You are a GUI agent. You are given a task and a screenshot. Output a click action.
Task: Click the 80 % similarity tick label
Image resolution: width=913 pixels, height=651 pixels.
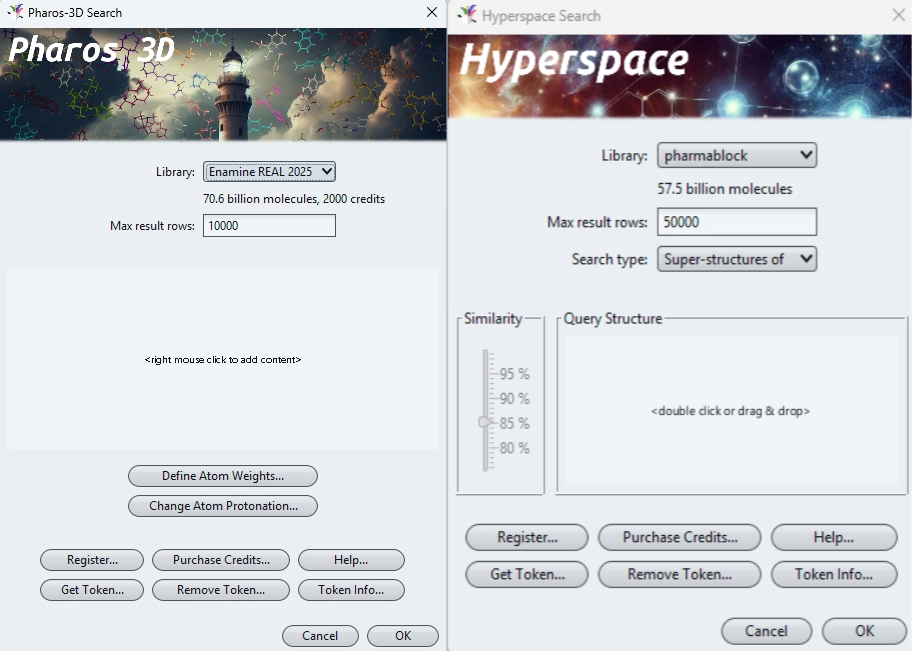coord(514,448)
